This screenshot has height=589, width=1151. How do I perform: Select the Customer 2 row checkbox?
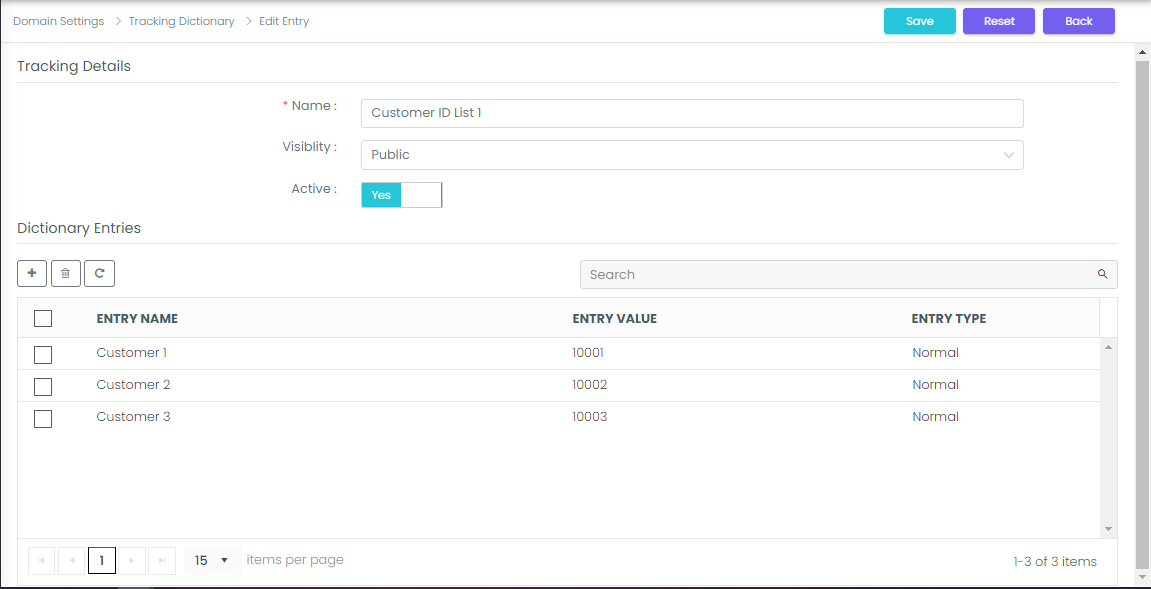coord(43,387)
